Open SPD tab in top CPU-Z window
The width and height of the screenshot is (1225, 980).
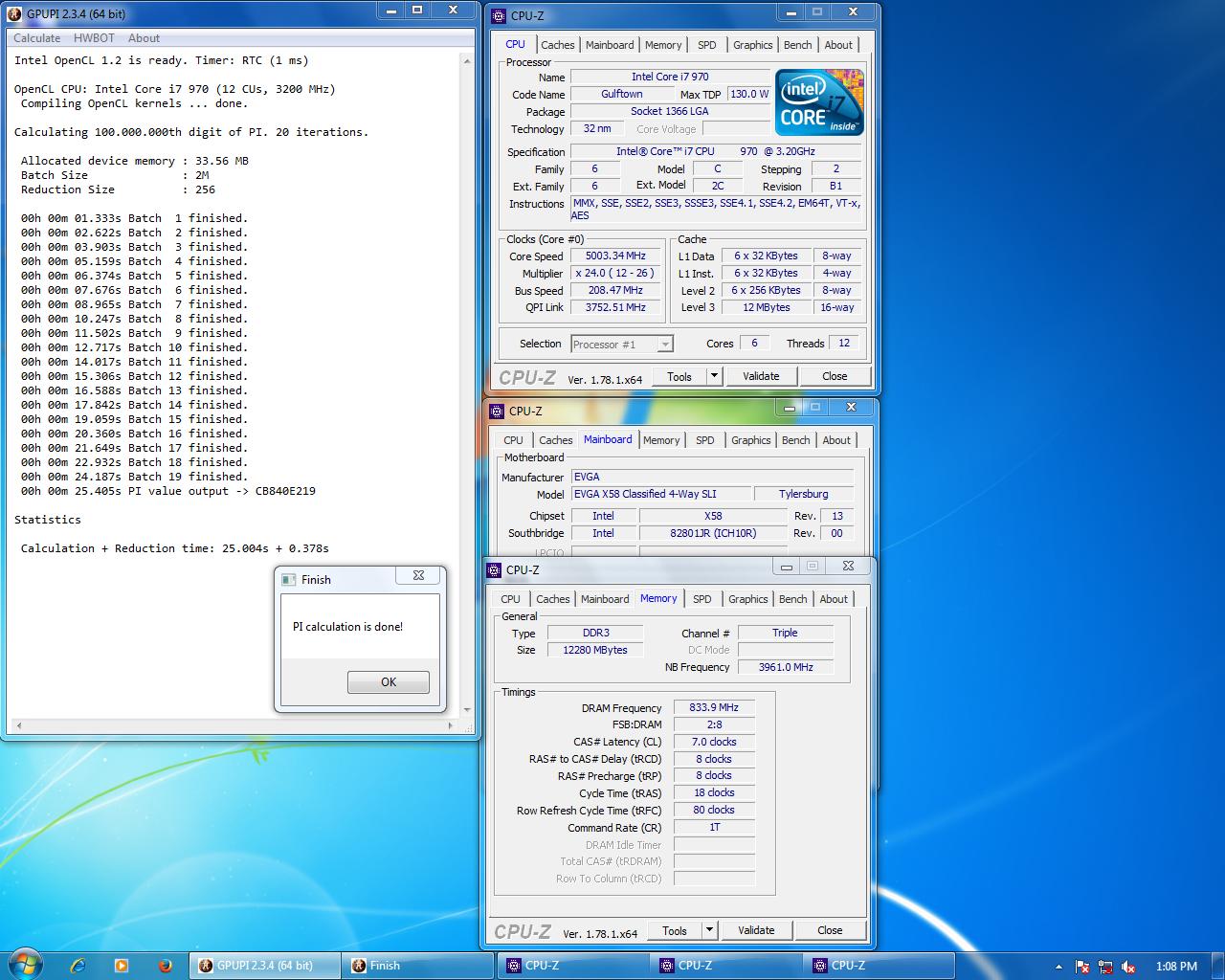[706, 45]
